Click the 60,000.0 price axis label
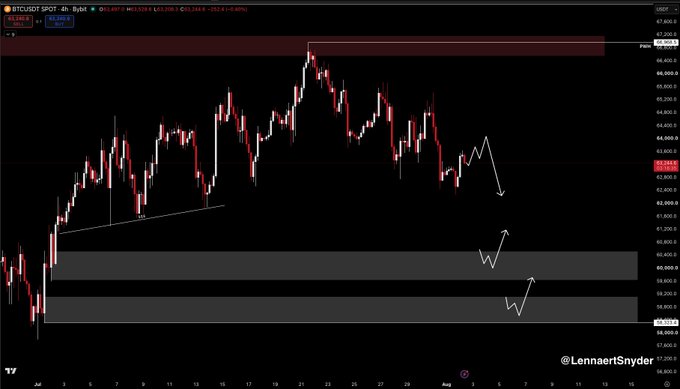Viewport: 680px width, 389px height. 667,268
